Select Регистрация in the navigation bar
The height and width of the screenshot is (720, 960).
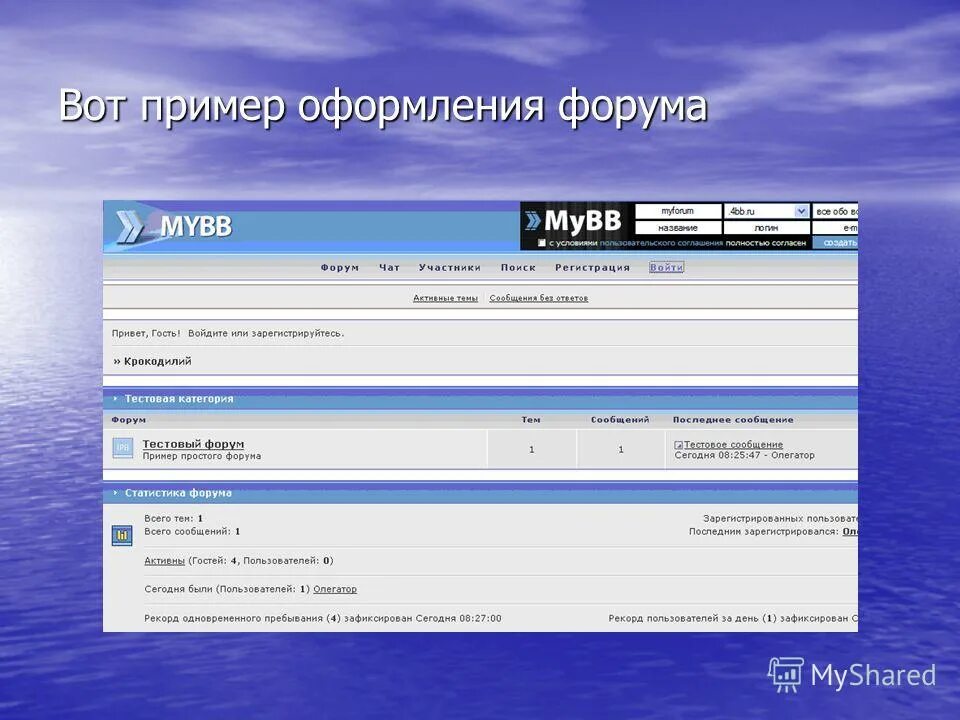pyautogui.click(x=590, y=267)
